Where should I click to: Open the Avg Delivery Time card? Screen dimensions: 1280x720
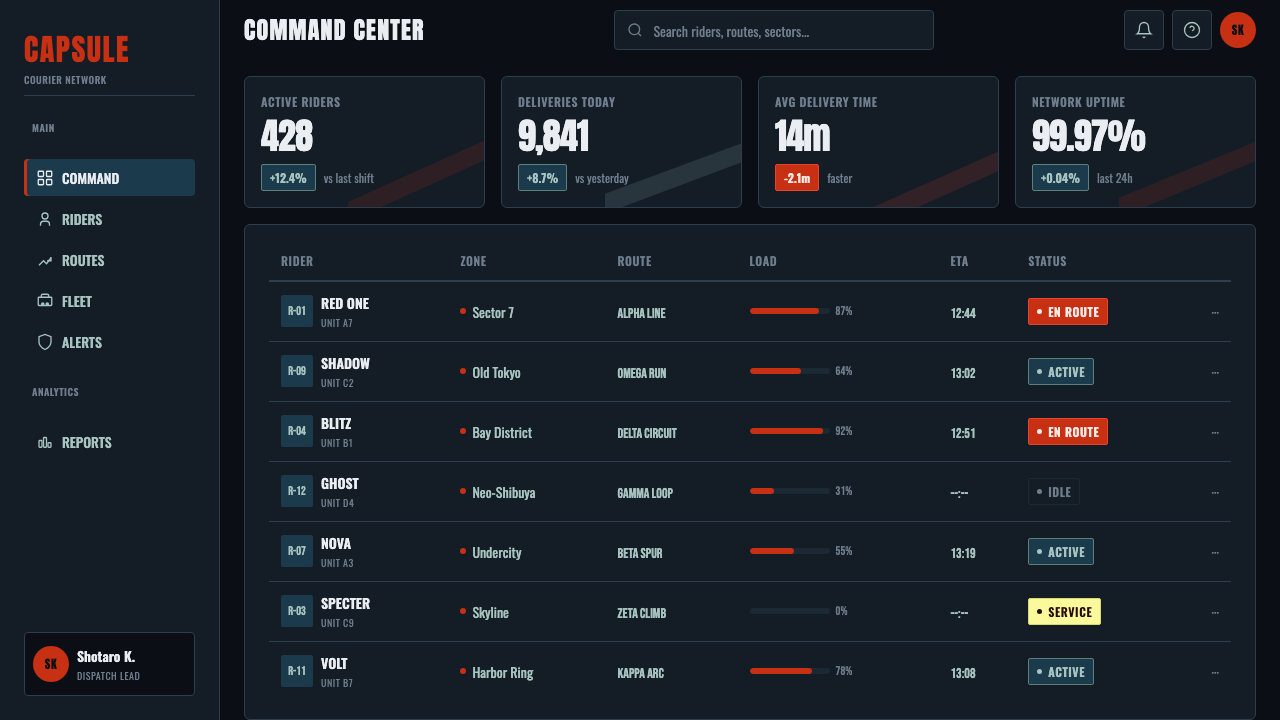click(x=878, y=142)
